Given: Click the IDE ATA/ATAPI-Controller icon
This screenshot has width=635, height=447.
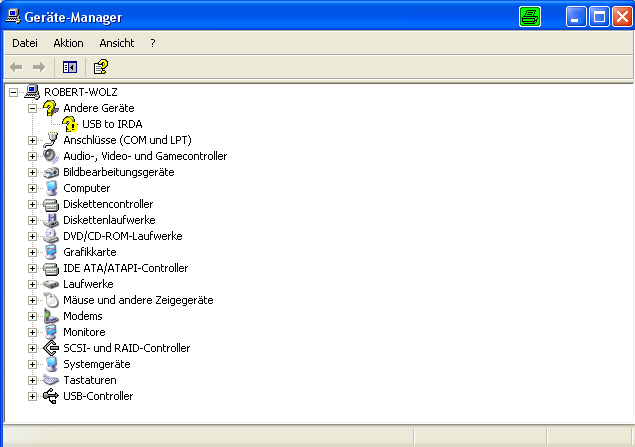Looking at the screenshot, I should (51, 268).
